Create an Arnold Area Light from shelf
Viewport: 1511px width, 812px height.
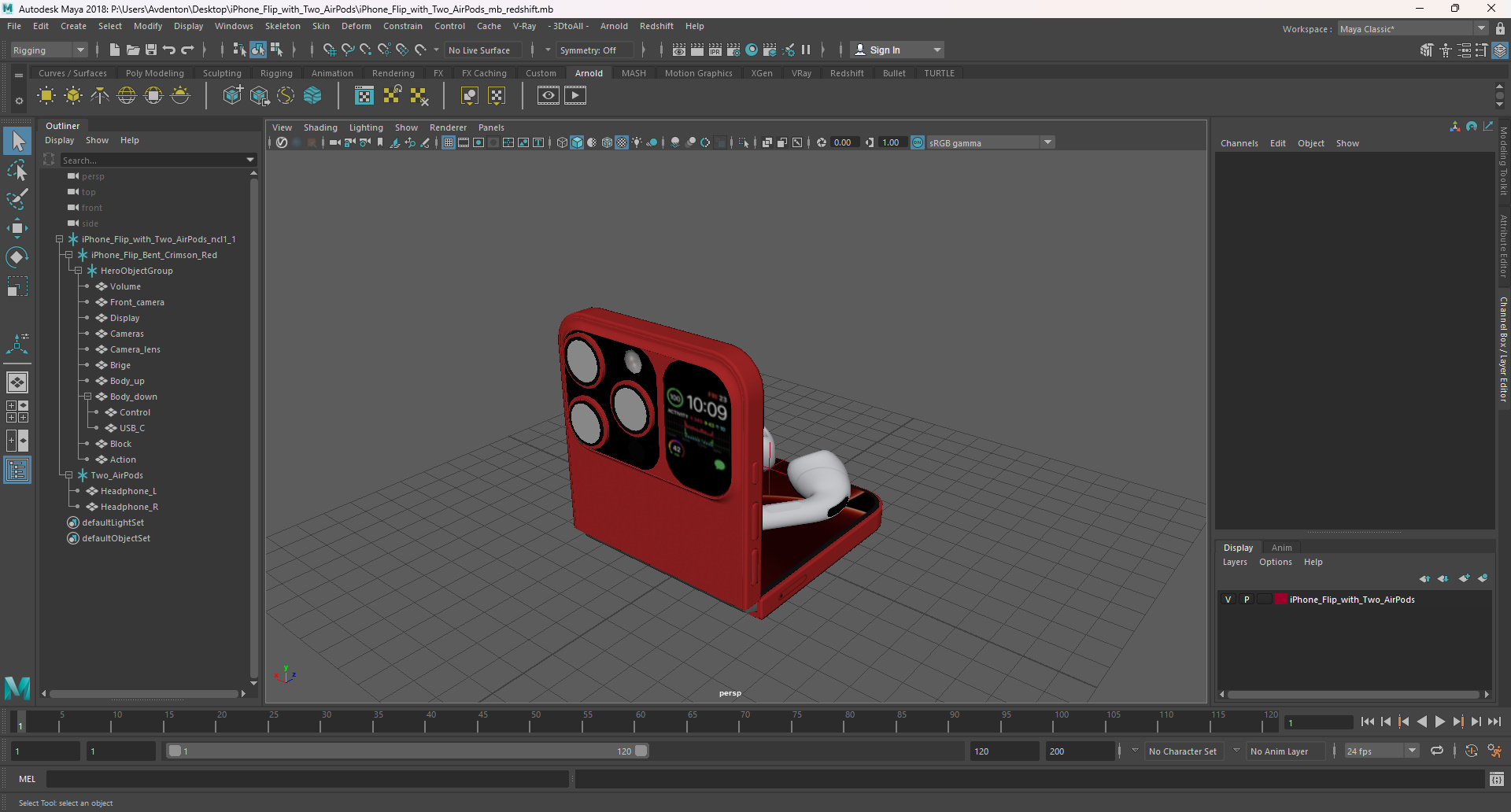point(46,96)
